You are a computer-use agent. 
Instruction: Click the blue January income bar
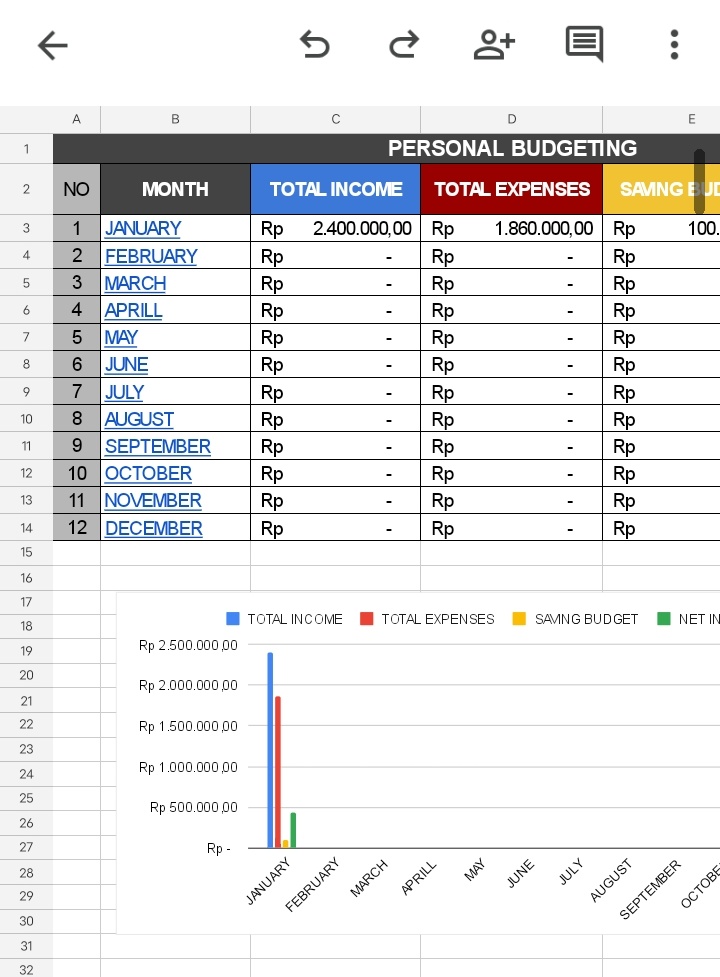[x=270, y=750]
